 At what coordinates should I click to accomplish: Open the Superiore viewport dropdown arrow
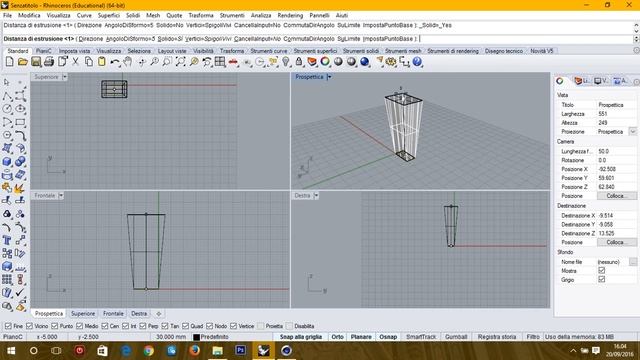click(x=65, y=77)
